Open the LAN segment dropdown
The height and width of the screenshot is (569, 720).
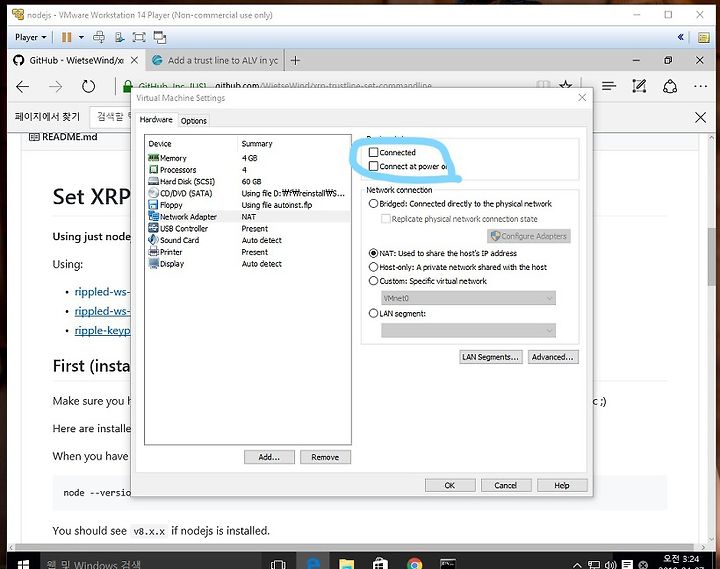pyautogui.click(x=468, y=330)
